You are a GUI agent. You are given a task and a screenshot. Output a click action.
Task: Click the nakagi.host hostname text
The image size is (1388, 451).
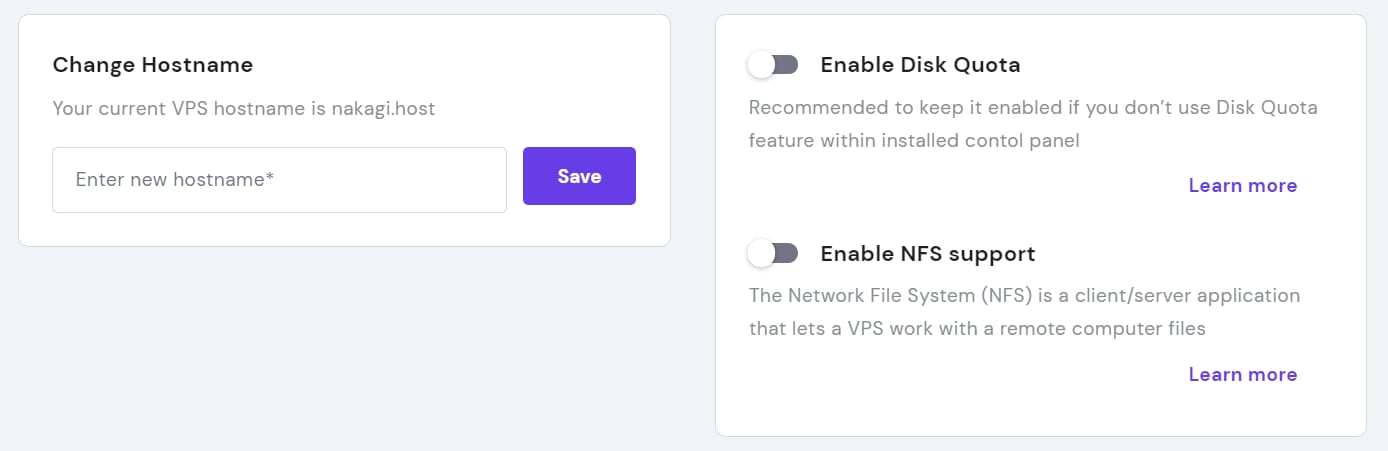tap(383, 108)
